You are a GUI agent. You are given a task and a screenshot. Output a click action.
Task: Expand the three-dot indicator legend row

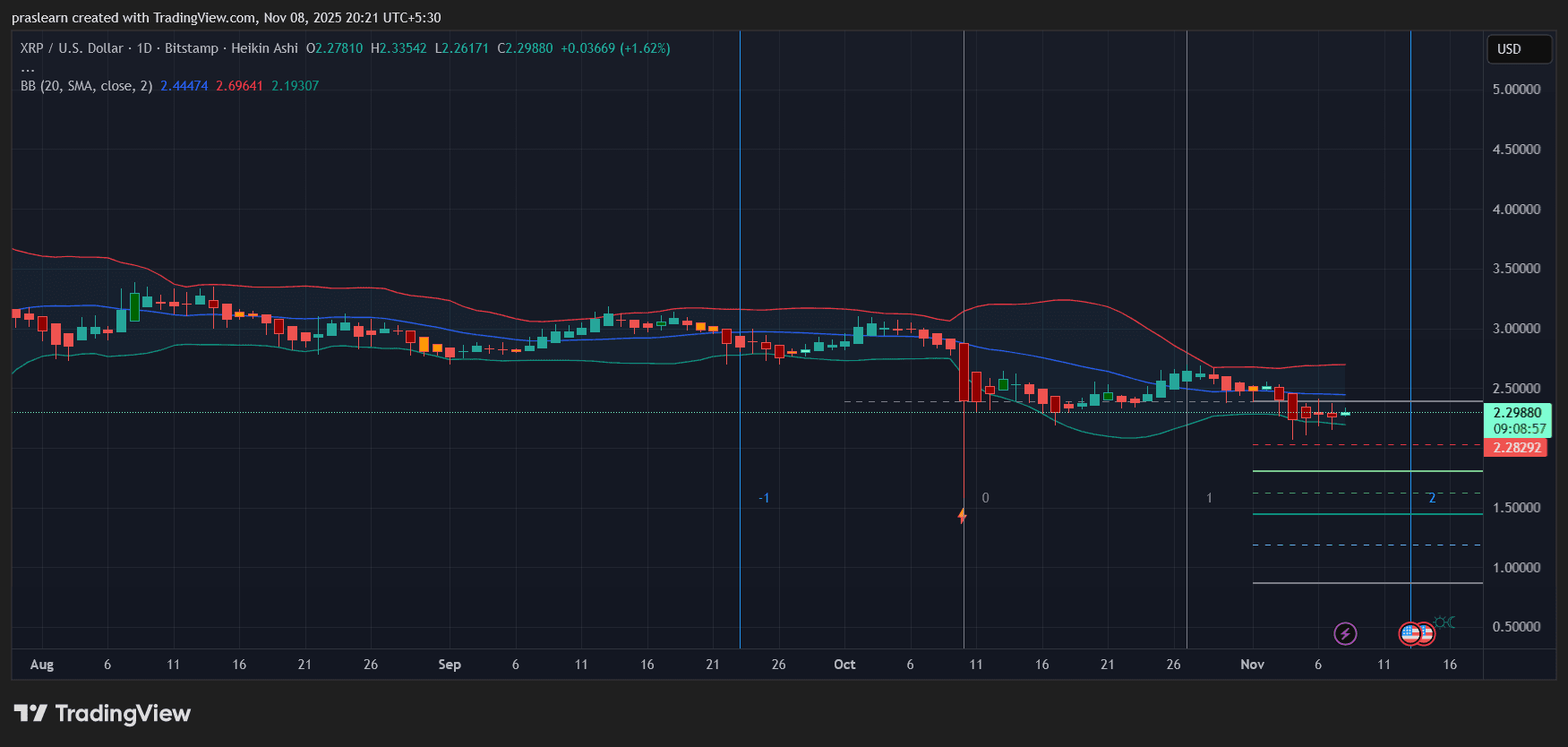28,68
